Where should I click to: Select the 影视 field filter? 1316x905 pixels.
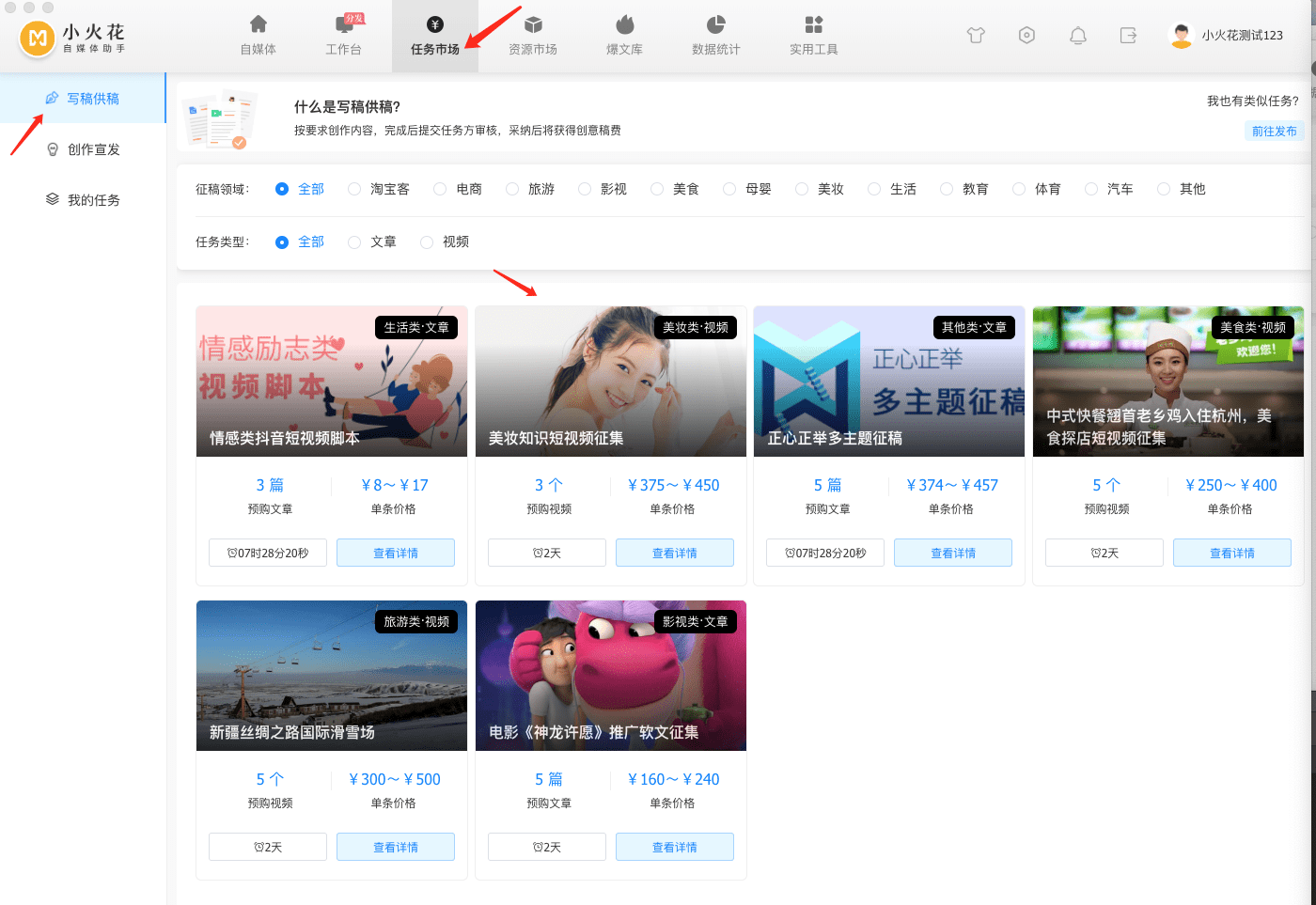603,189
